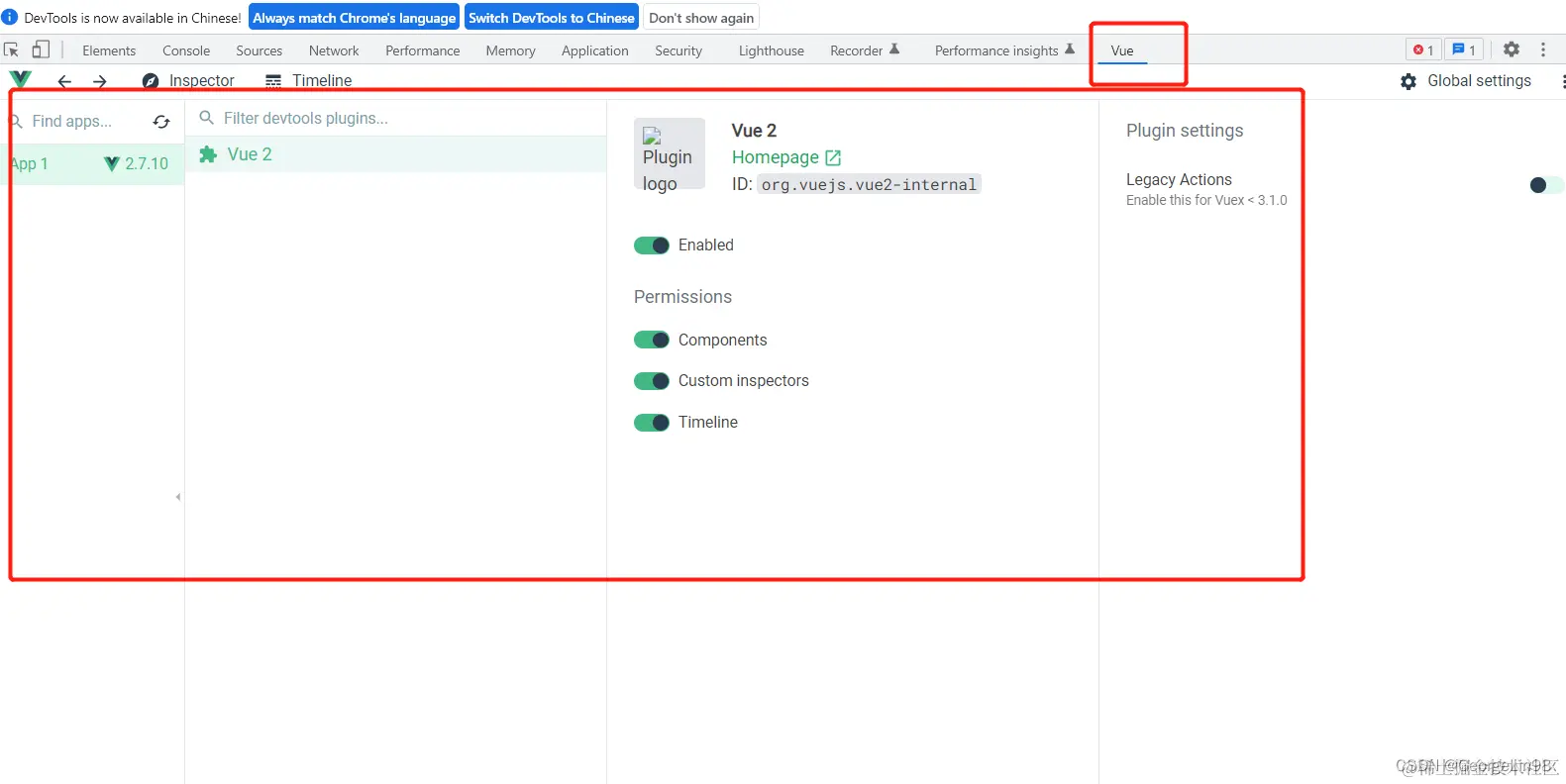Click the Vue 2 plugin title heading
The image size is (1566, 784).
[754, 131]
